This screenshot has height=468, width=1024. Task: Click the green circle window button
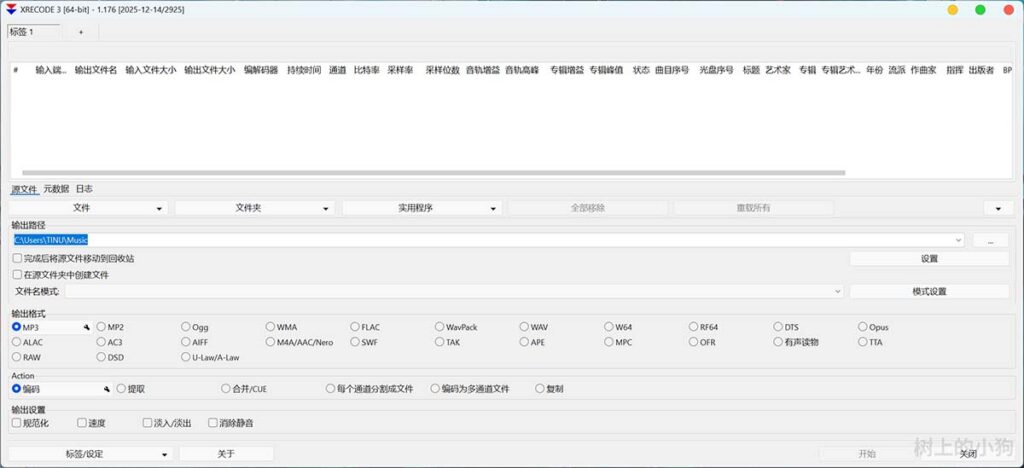[980, 9]
